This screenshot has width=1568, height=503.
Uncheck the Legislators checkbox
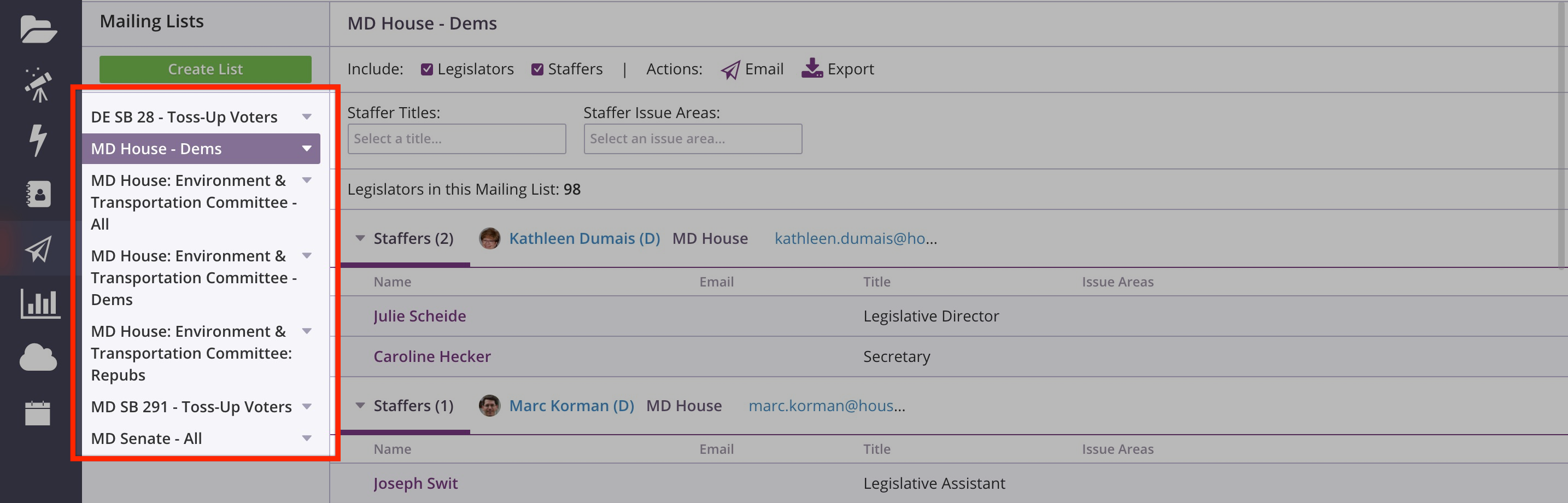pos(426,69)
